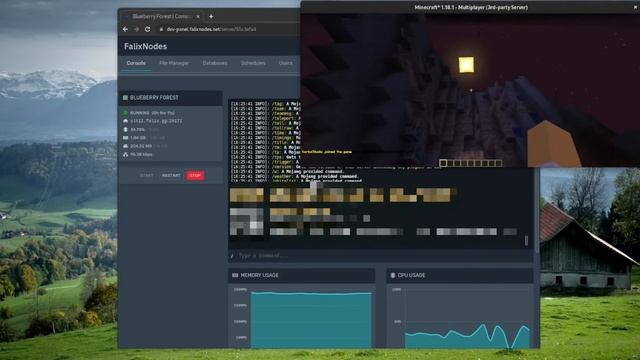This screenshot has width=640, height=360.
Task: Click the memory usage stat icon in sidebar
Action: click(125, 138)
